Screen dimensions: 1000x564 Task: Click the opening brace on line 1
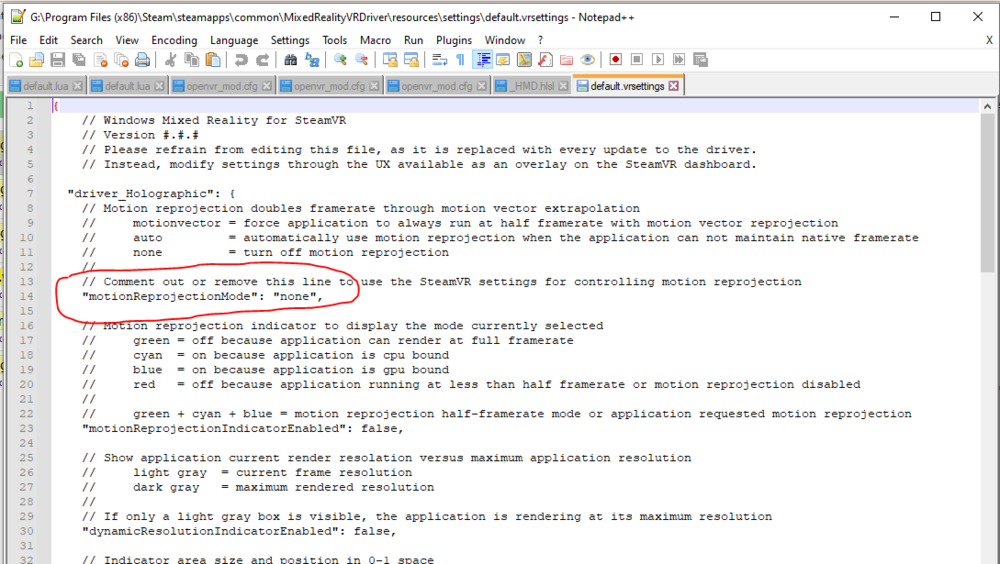click(55, 106)
